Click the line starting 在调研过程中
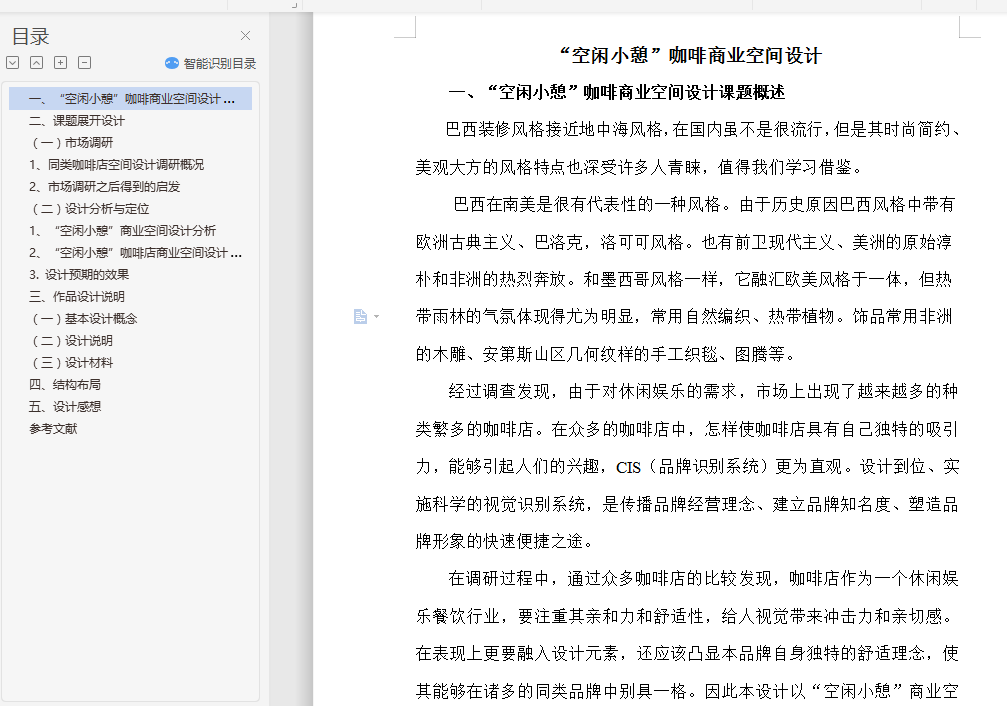The width and height of the screenshot is (1007, 706). coord(703,579)
